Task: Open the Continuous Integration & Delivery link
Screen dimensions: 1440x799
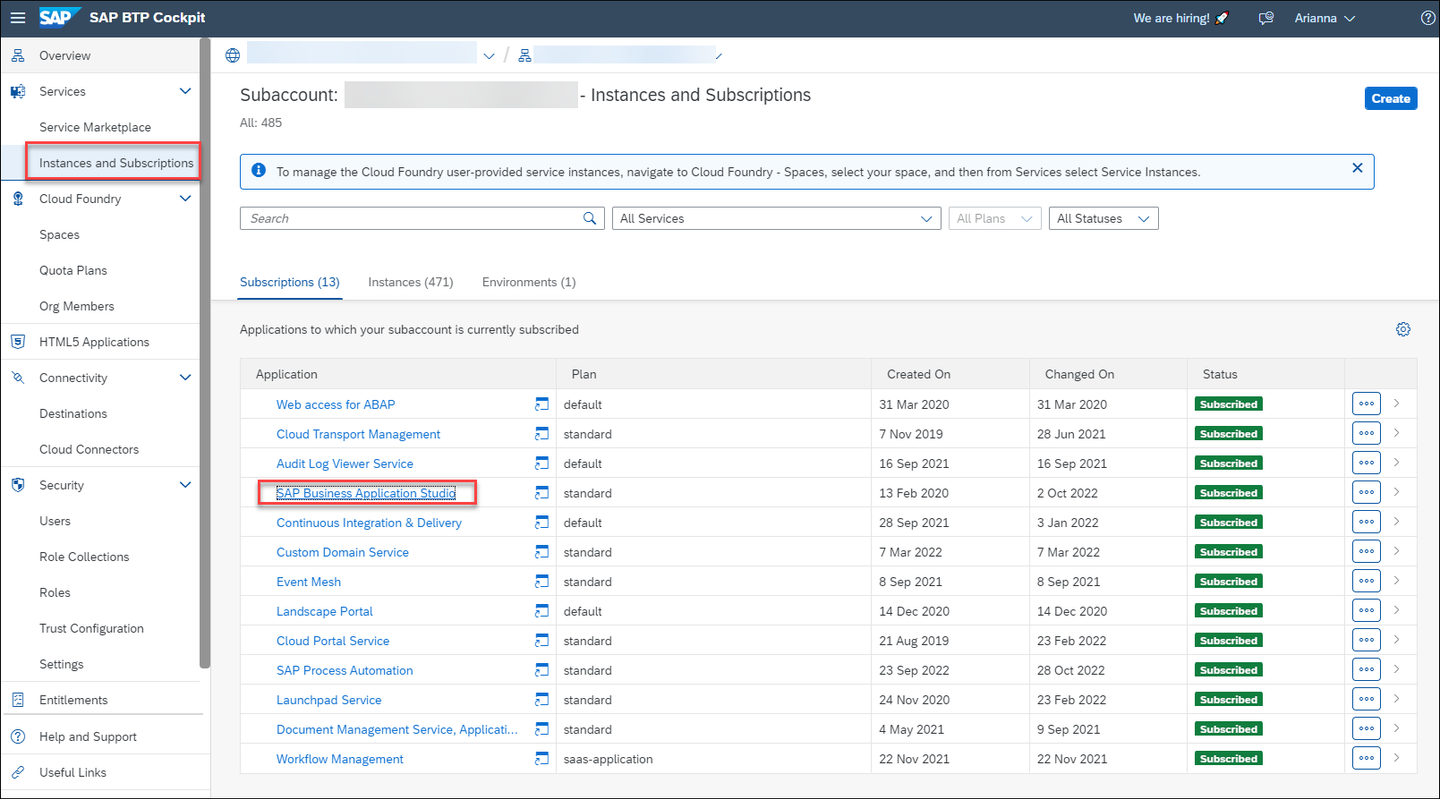Action: 369,522
